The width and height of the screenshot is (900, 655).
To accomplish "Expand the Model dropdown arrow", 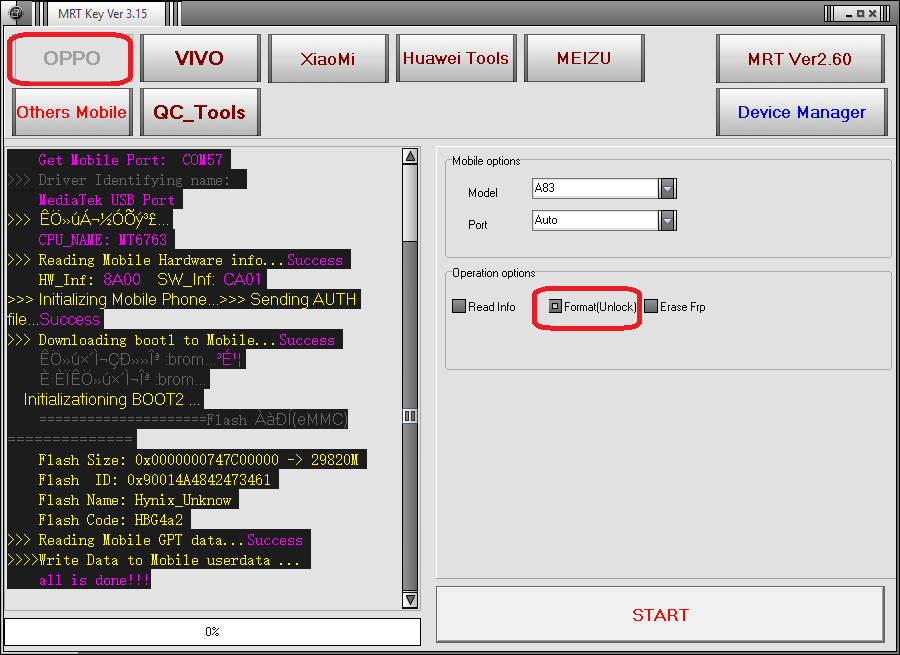I will [667, 188].
